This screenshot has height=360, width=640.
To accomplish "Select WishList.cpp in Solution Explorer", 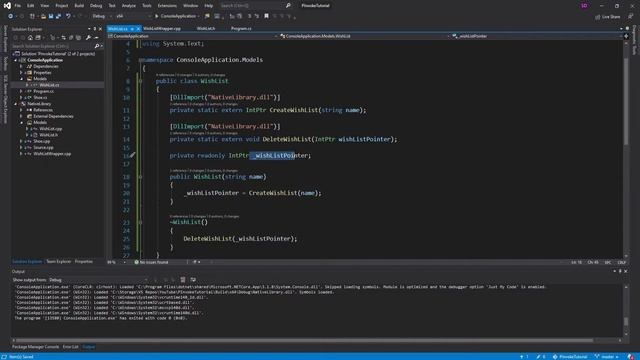I will [x=51, y=129].
